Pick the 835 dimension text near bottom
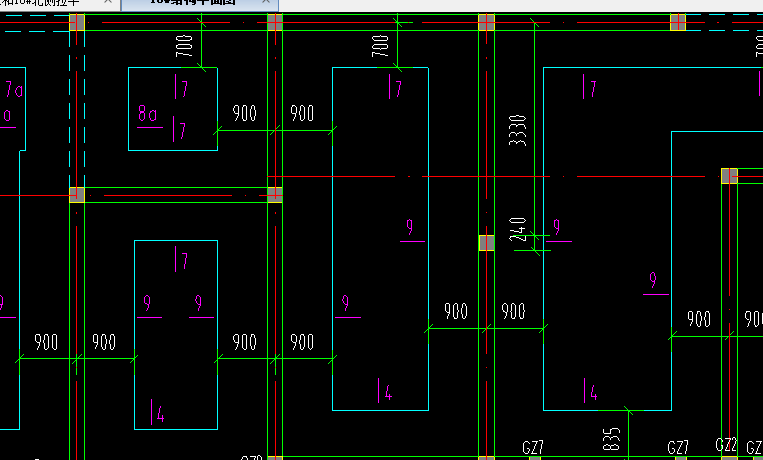 tap(611, 439)
